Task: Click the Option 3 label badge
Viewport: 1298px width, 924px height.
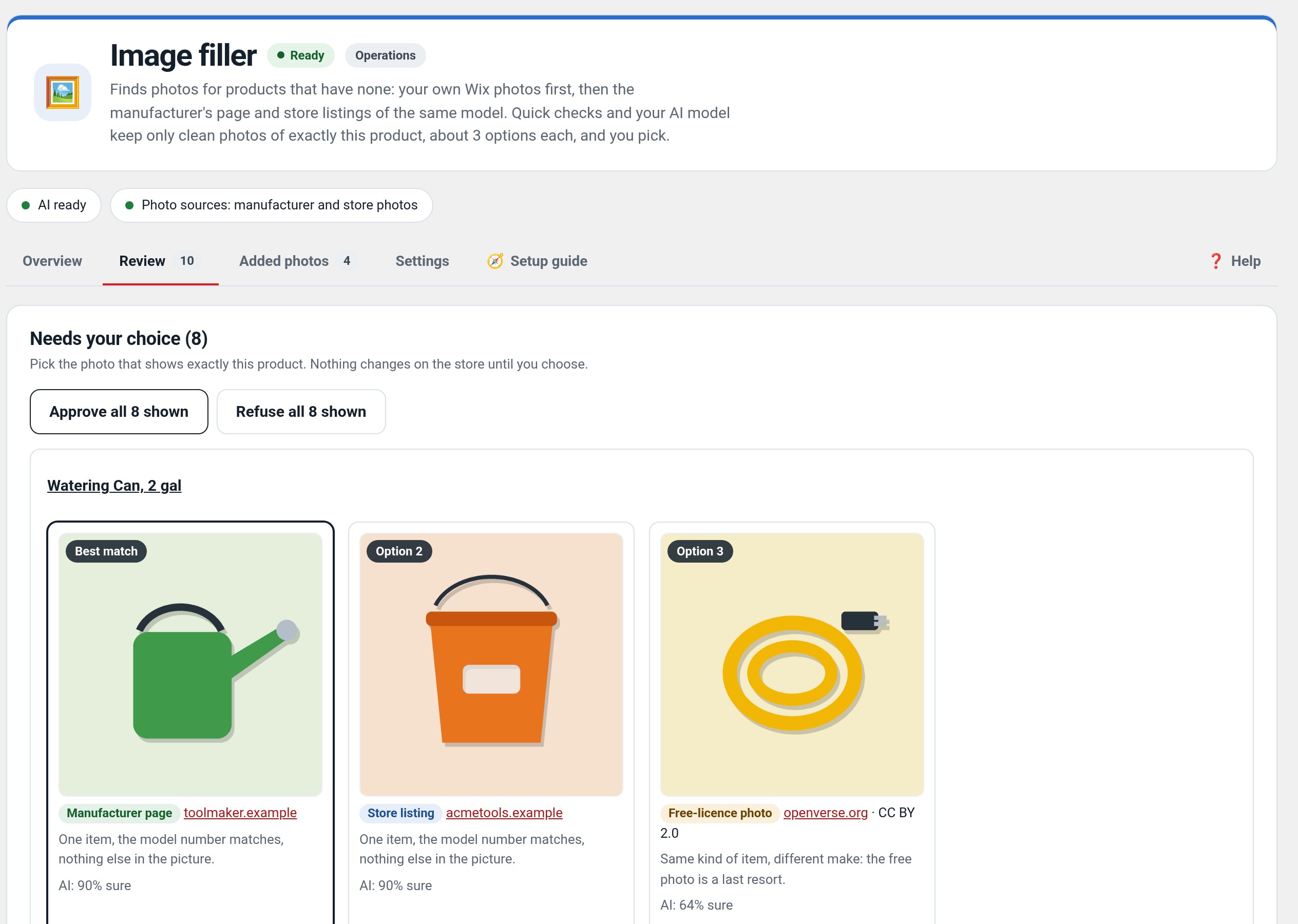Action: pyautogui.click(x=700, y=551)
